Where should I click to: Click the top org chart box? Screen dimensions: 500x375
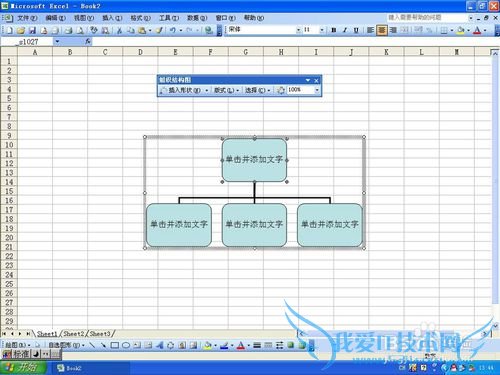click(x=254, y=160)
